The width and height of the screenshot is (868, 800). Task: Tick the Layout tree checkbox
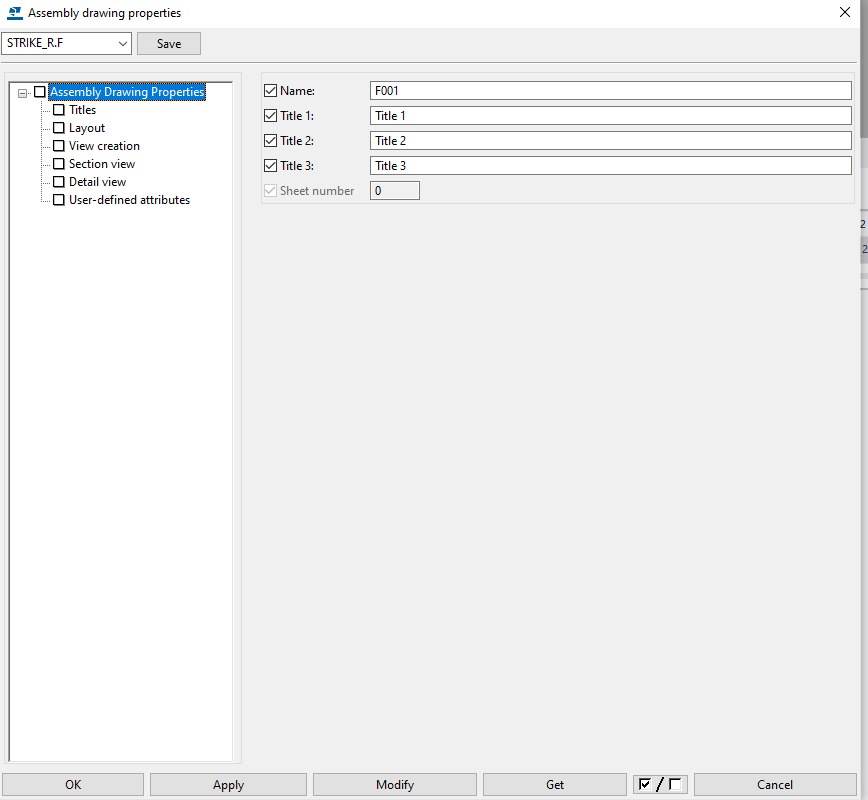click(x=59, y=128)
